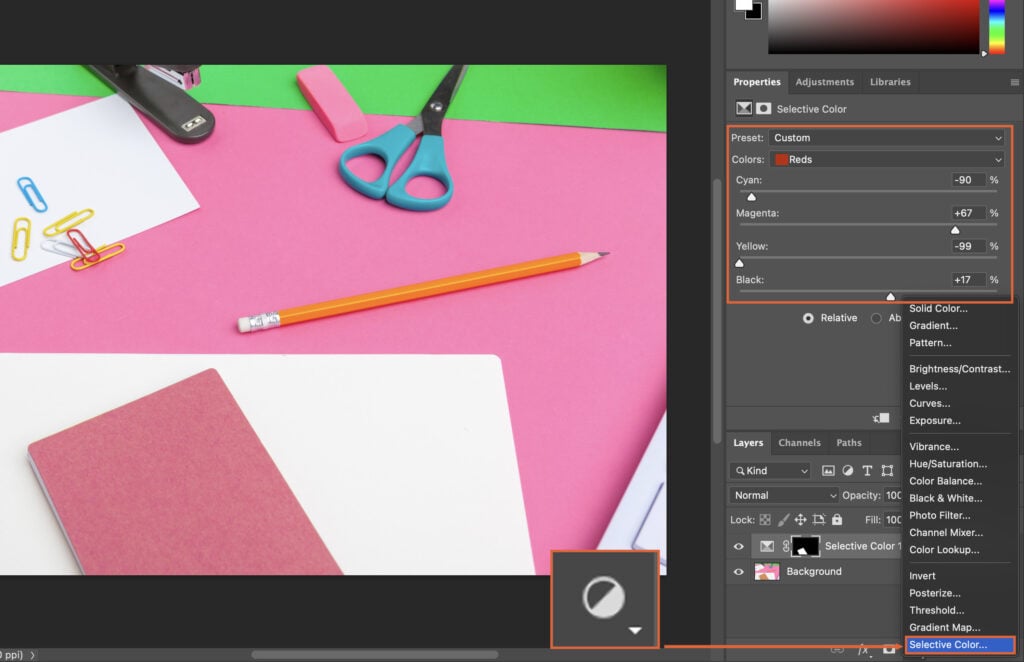Select the pixel layers filter icon
Screen dimensions: 1024x662
[x=828, y=470]
